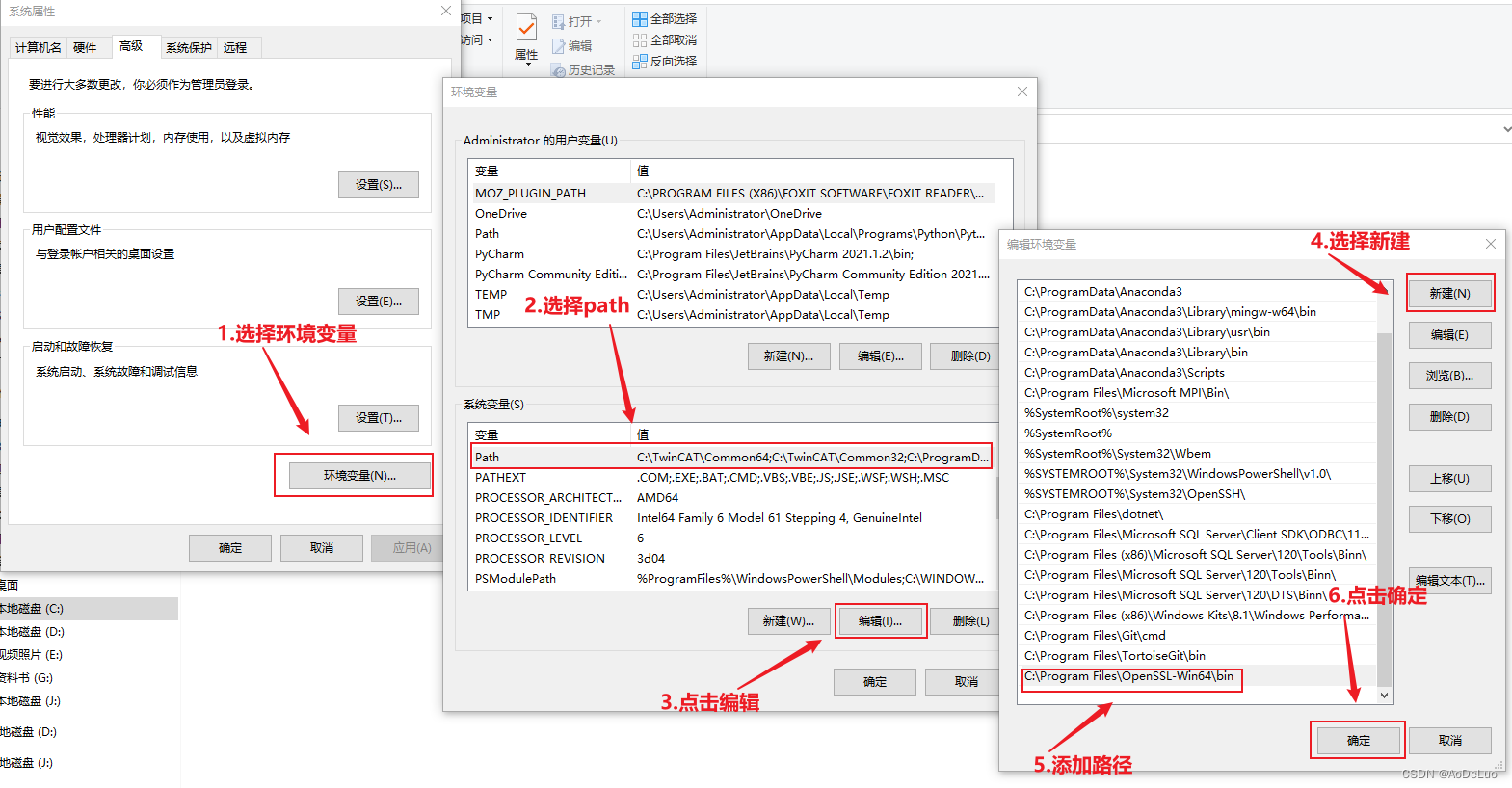Select C:\Program Files\TortoiseGit\bin entry
The width and height of the screenshot is (1512, 788).
pyautogui.click(x=1198, y=656)
